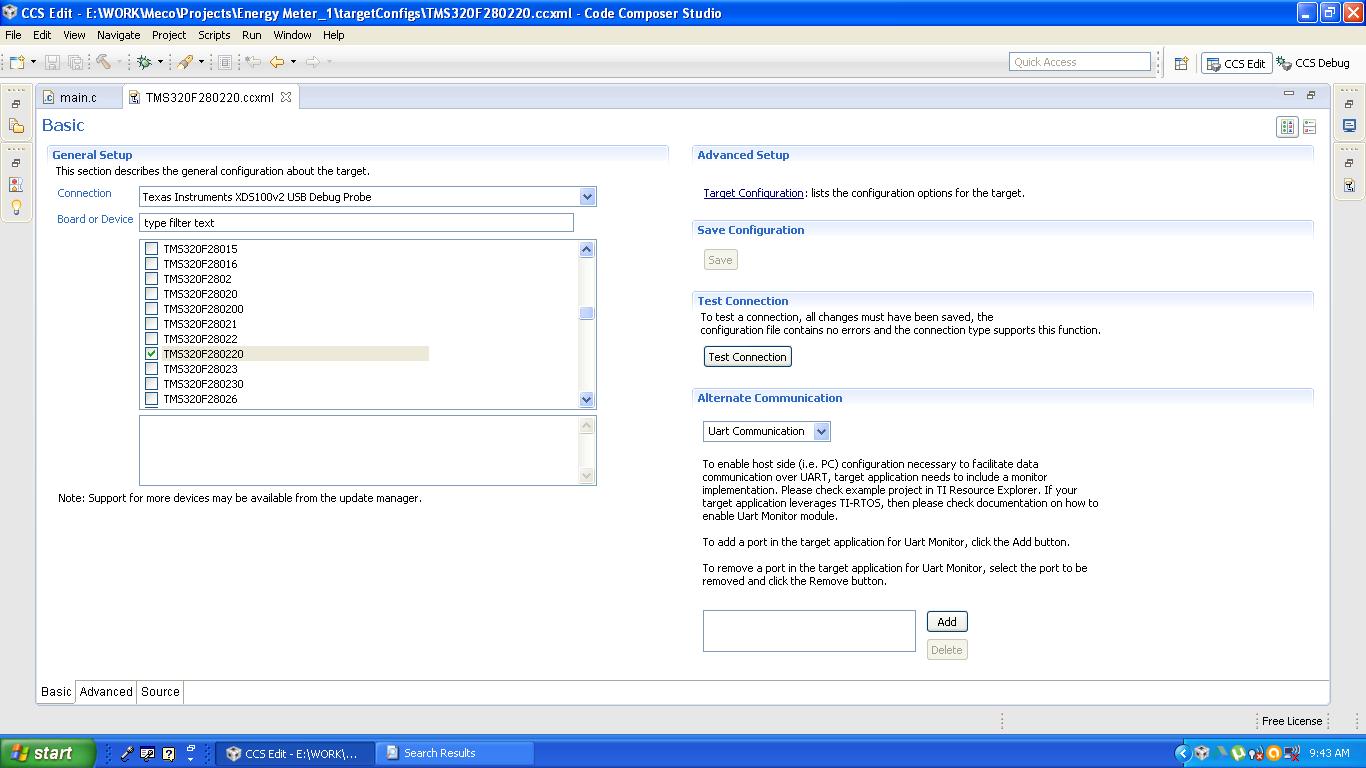Click the Windows start button
Image resolution: width=1366 pixels, height=768 pixels.
[48, 753]
